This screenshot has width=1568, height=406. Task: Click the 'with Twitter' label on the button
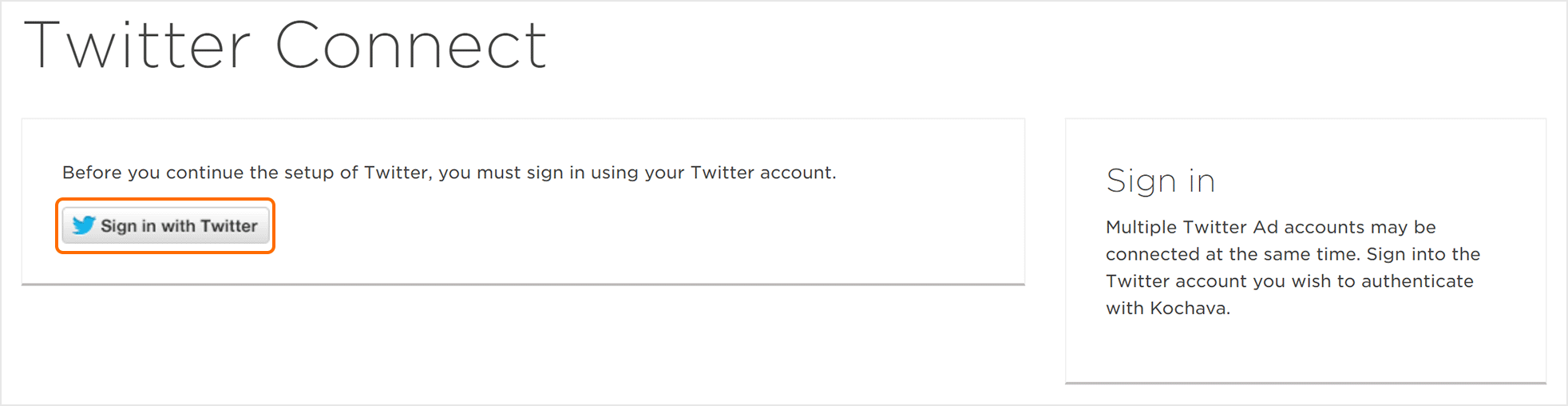[209, 226]
